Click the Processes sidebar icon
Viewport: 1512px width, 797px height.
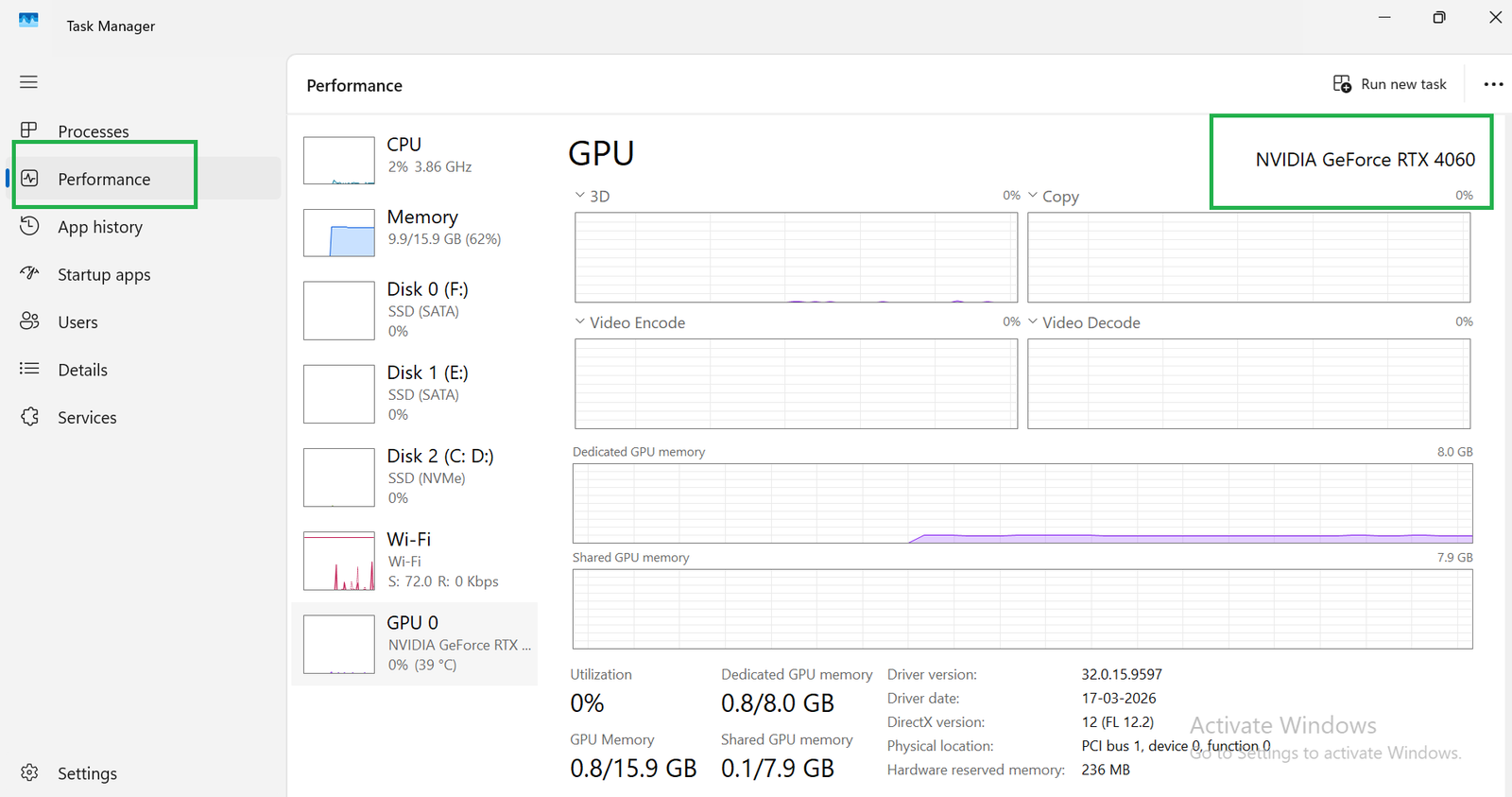click(29, 130)
